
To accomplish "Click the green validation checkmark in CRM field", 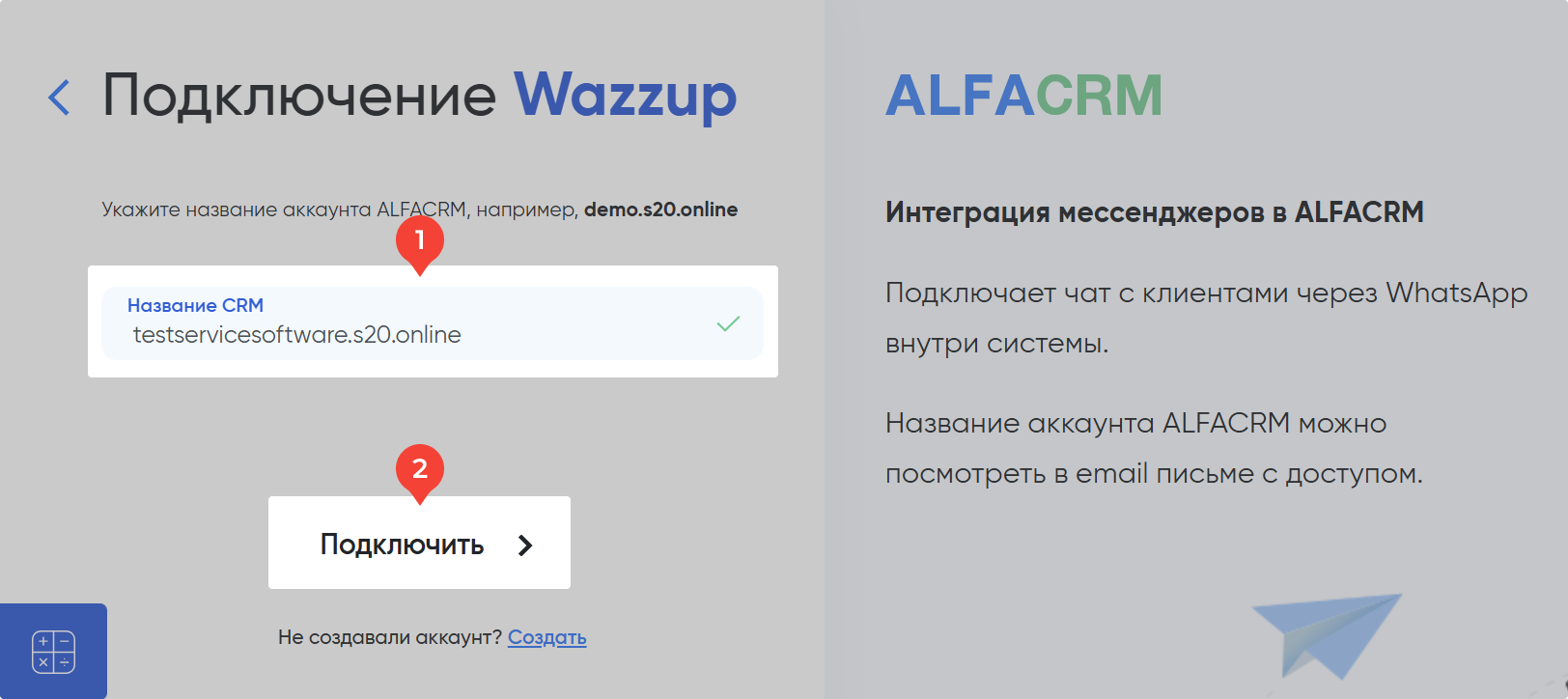I will click(729, 323).
